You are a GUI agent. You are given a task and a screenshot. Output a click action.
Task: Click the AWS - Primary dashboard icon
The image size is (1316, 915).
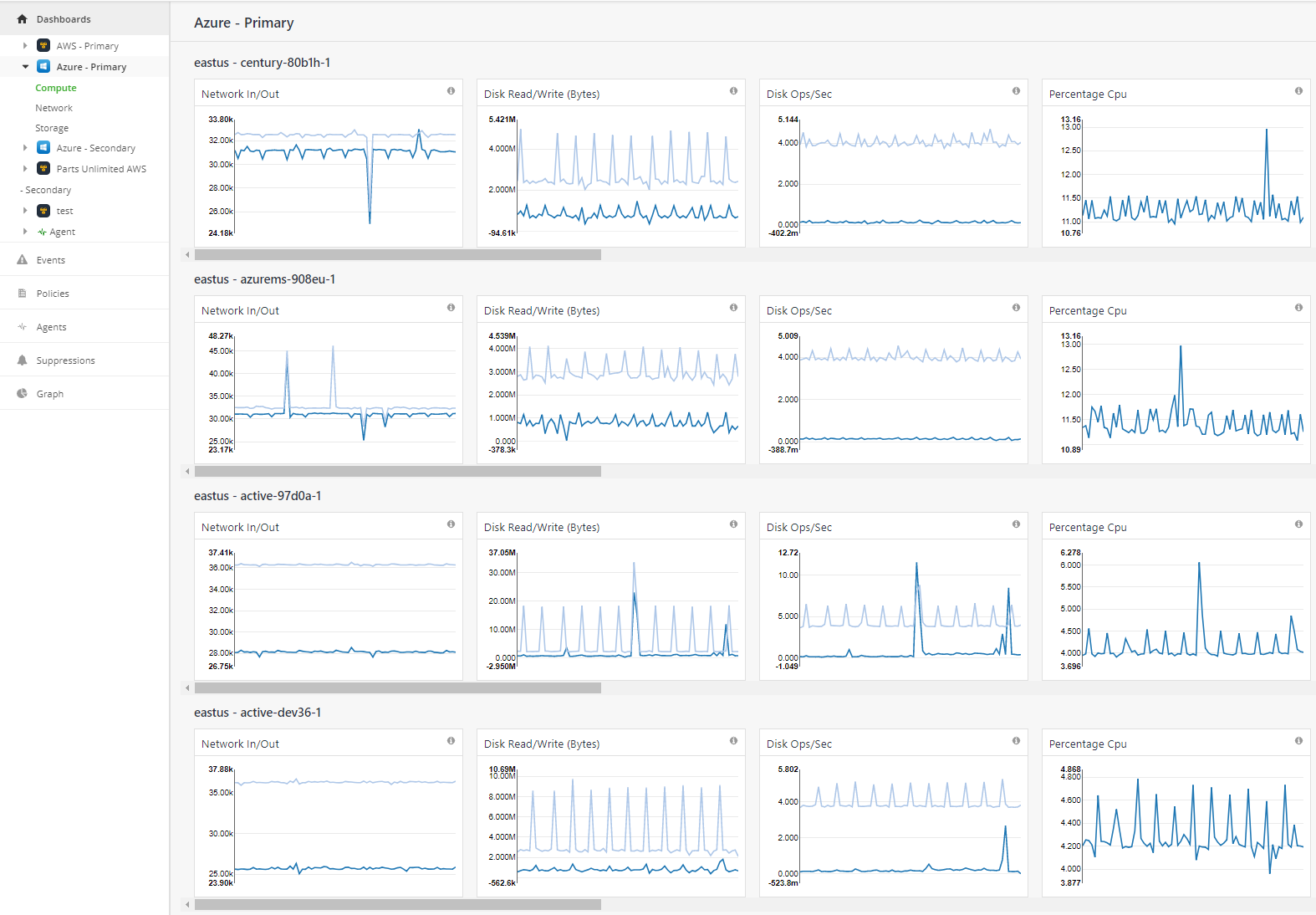click(43, 46)
